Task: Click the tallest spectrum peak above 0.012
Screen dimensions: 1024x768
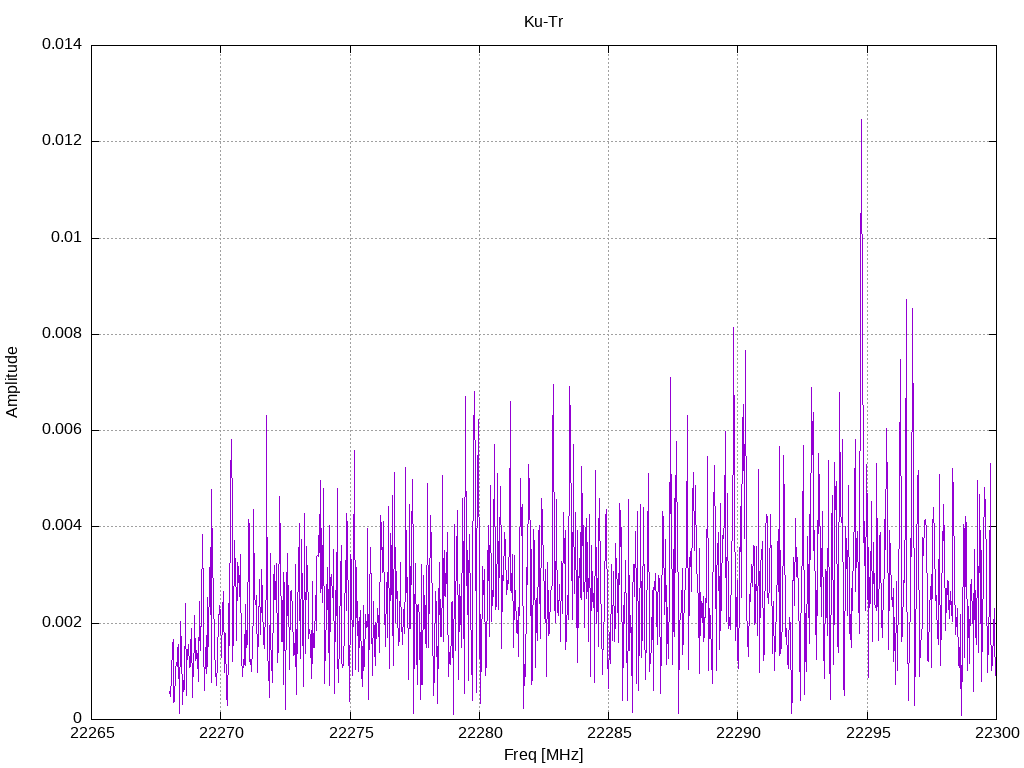Action: (x=861, y=122)
